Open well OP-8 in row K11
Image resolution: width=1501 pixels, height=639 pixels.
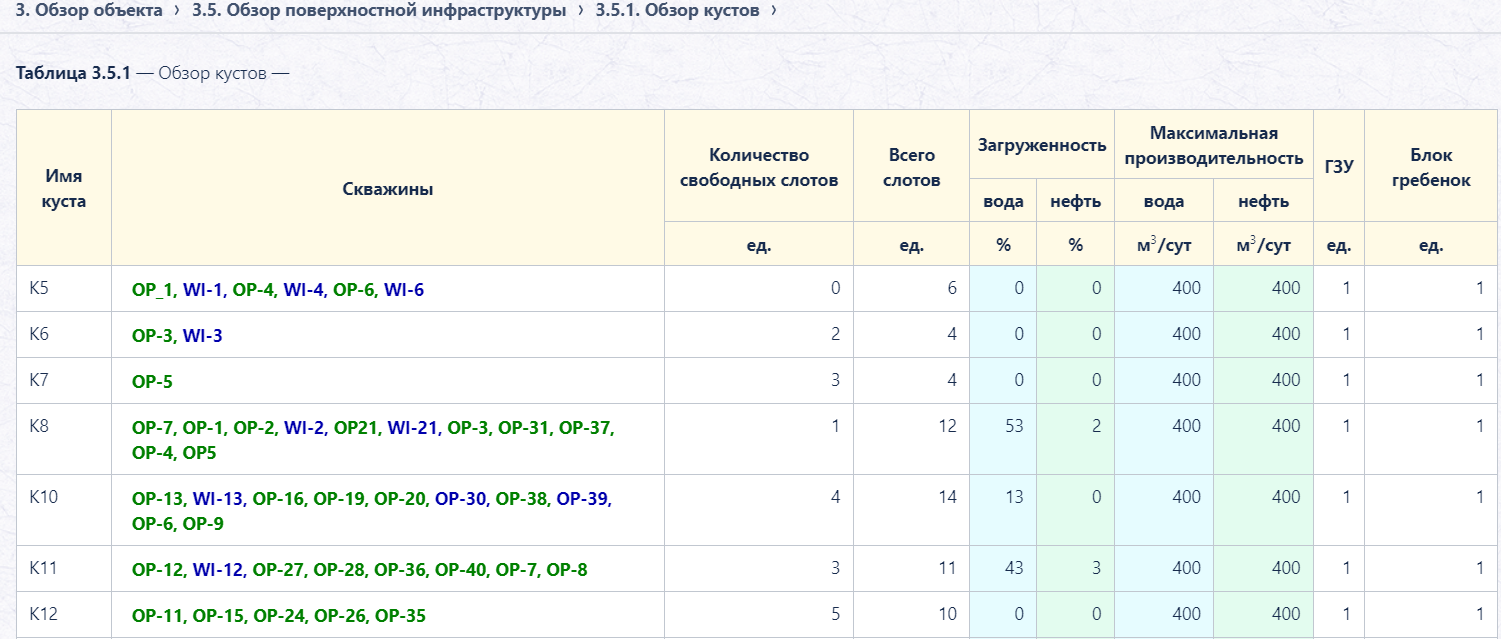567,570
